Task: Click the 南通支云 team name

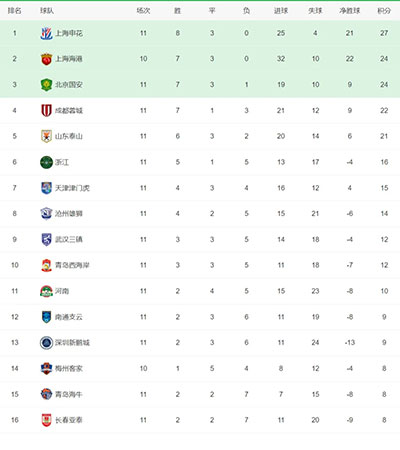Action: (x=69, y=317)
